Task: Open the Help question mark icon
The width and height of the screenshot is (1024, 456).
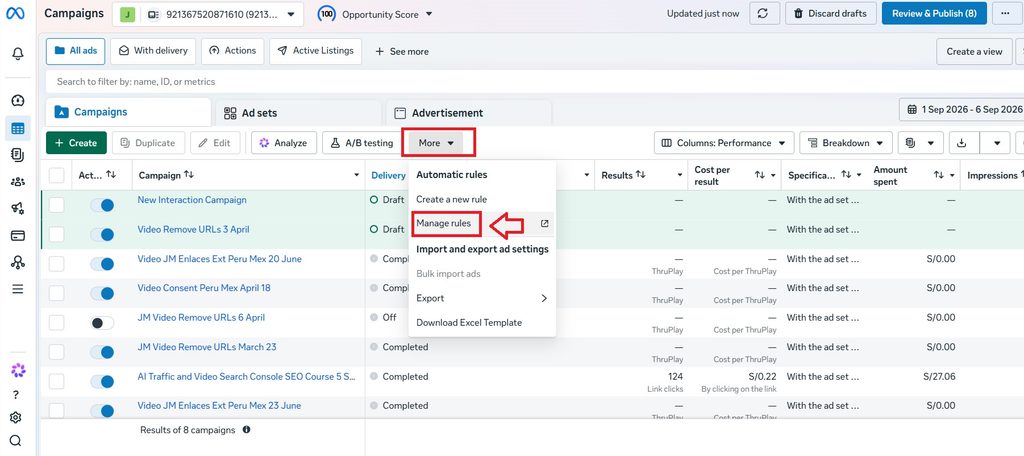Action: pos(16,395)
